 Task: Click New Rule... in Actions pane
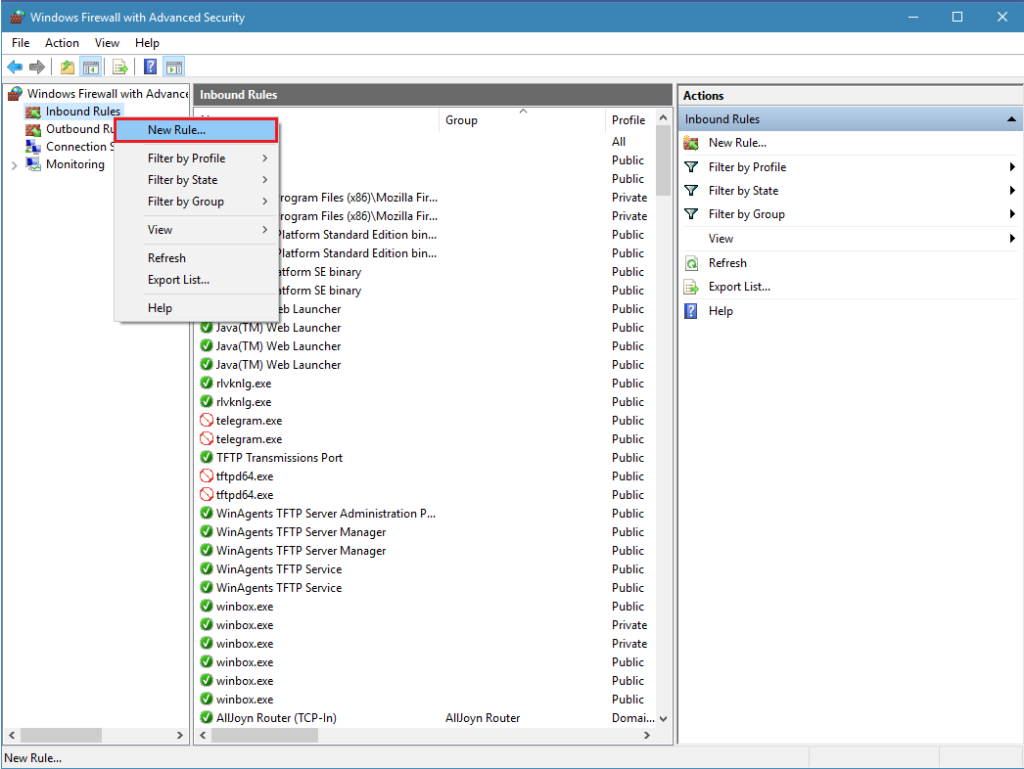(737, 143)
